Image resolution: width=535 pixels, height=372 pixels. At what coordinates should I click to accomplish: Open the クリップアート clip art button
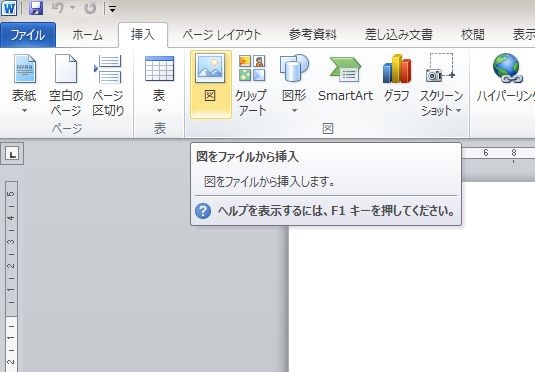[252, 85]
